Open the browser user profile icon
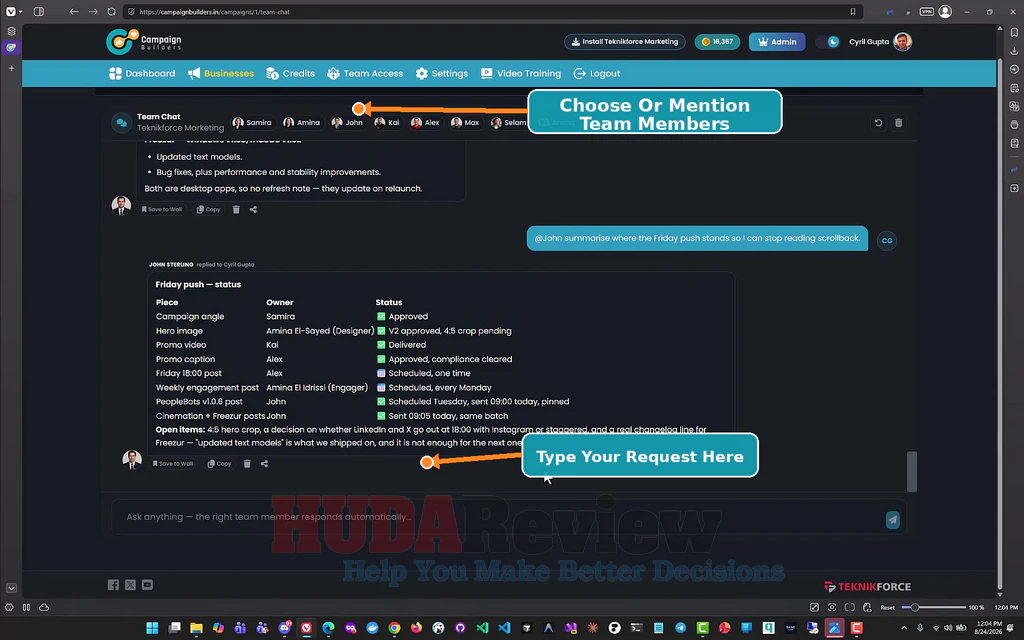The image size is (1024, 640). click(x=945, y=12)
